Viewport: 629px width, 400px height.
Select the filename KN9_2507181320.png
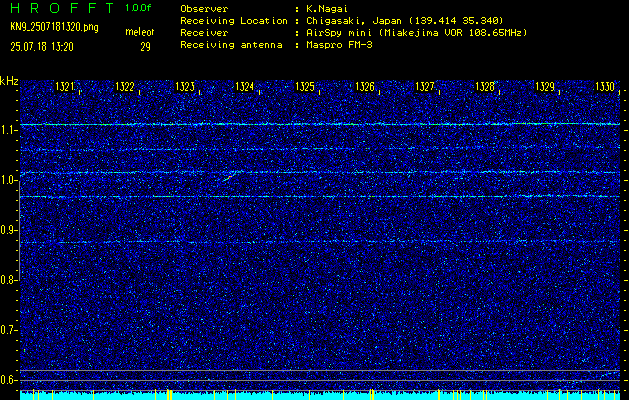point(54,28)
